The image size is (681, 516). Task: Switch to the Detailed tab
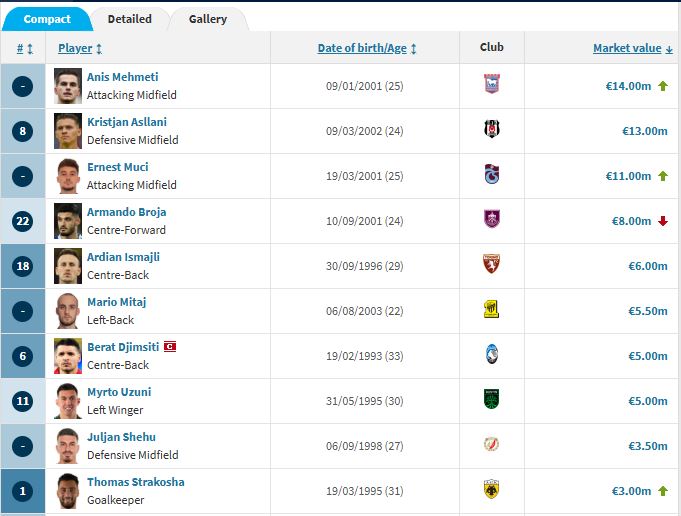click(x=130, y=19)
